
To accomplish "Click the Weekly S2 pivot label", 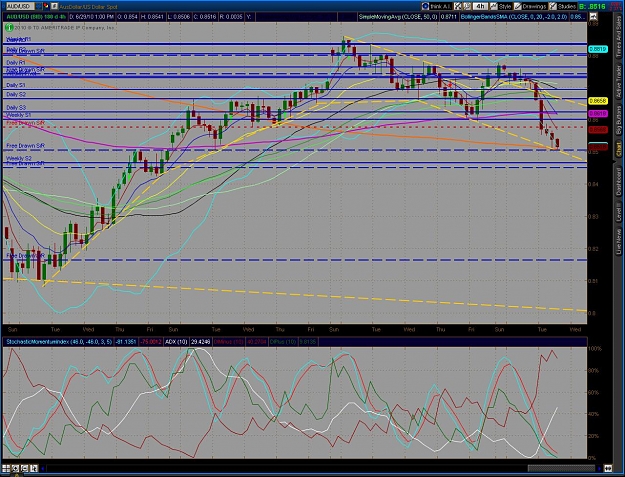I will coord(18,158).
